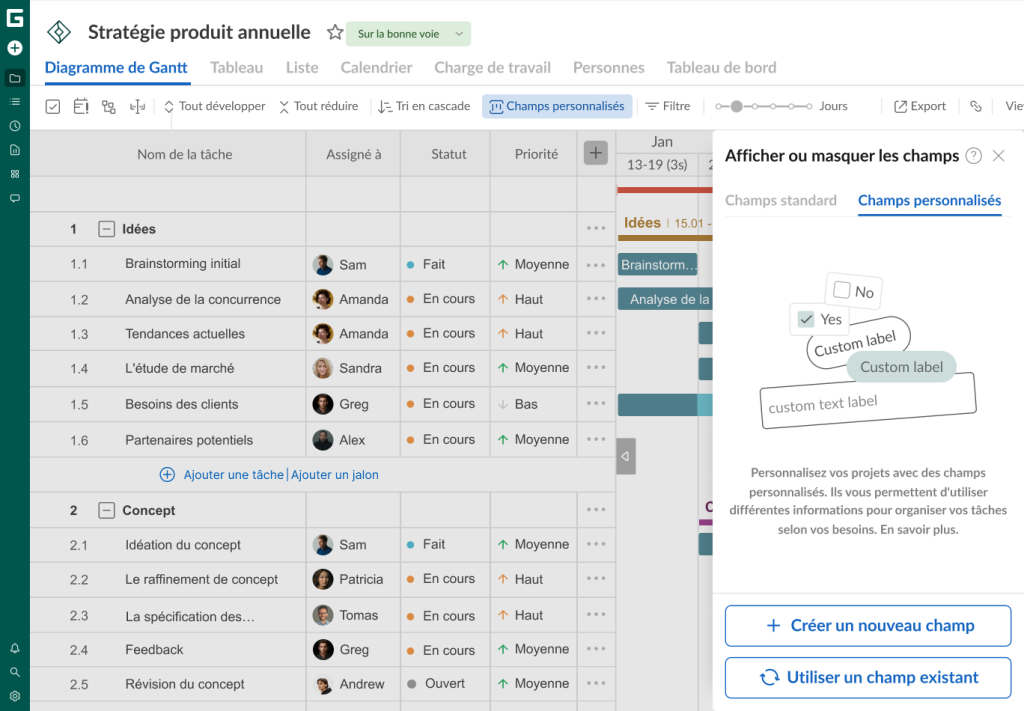Click the Analyse de la task bar in Gantt
Viewport: 1024px width, 711px height.
click(x=665, y=299)
